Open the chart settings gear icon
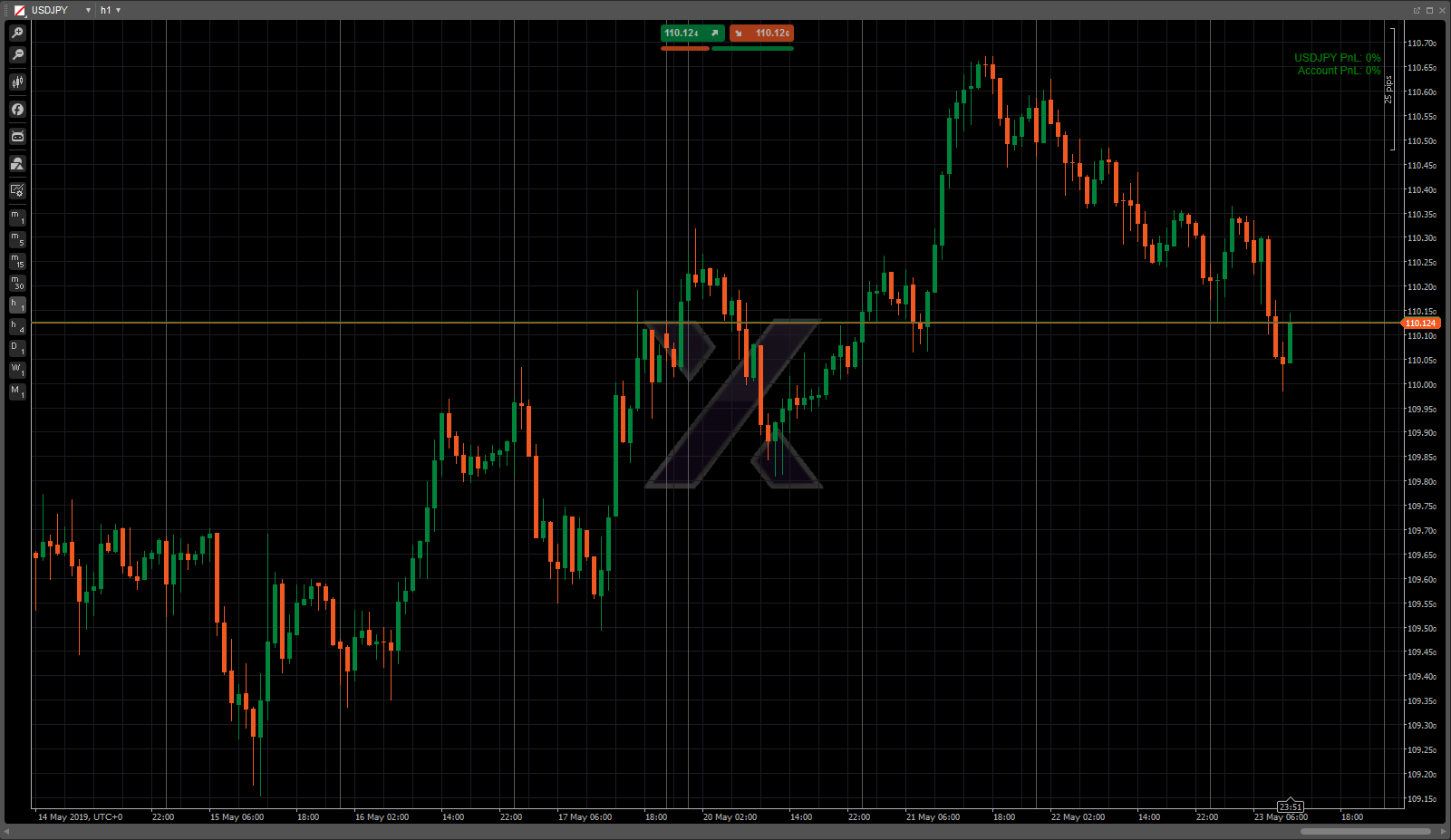The width and height of the screenshot is (1451, 840). [17, 191]
